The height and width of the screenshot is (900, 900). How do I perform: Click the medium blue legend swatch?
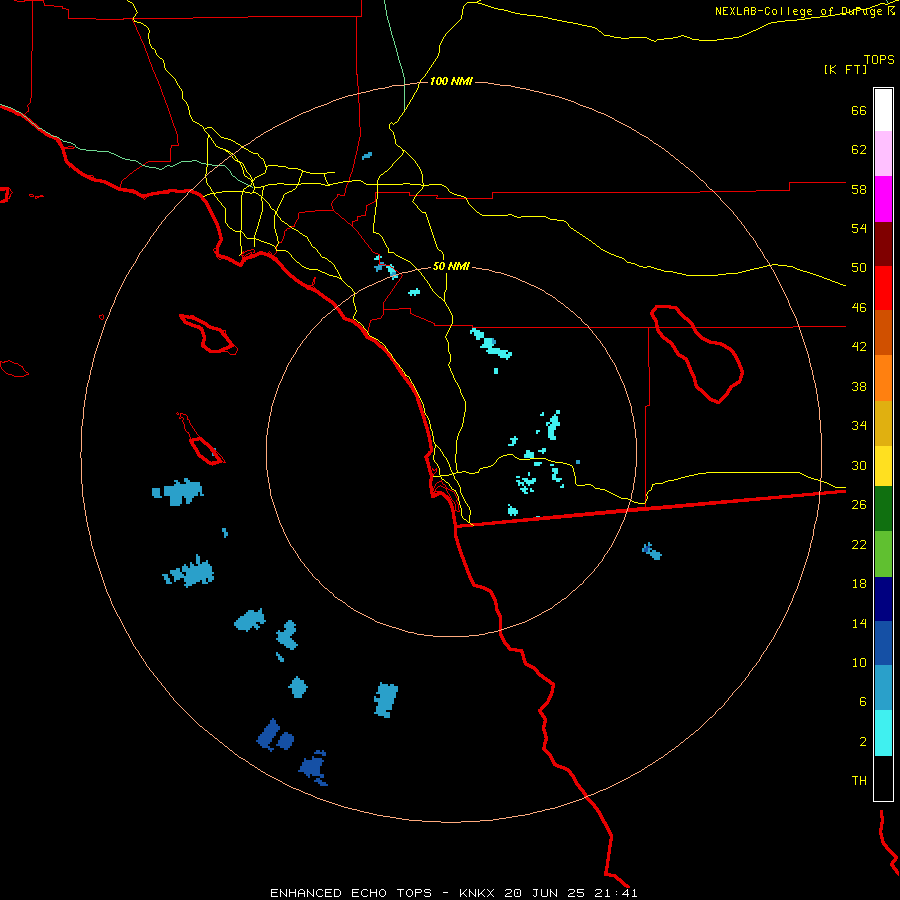[x=883, y=643]
